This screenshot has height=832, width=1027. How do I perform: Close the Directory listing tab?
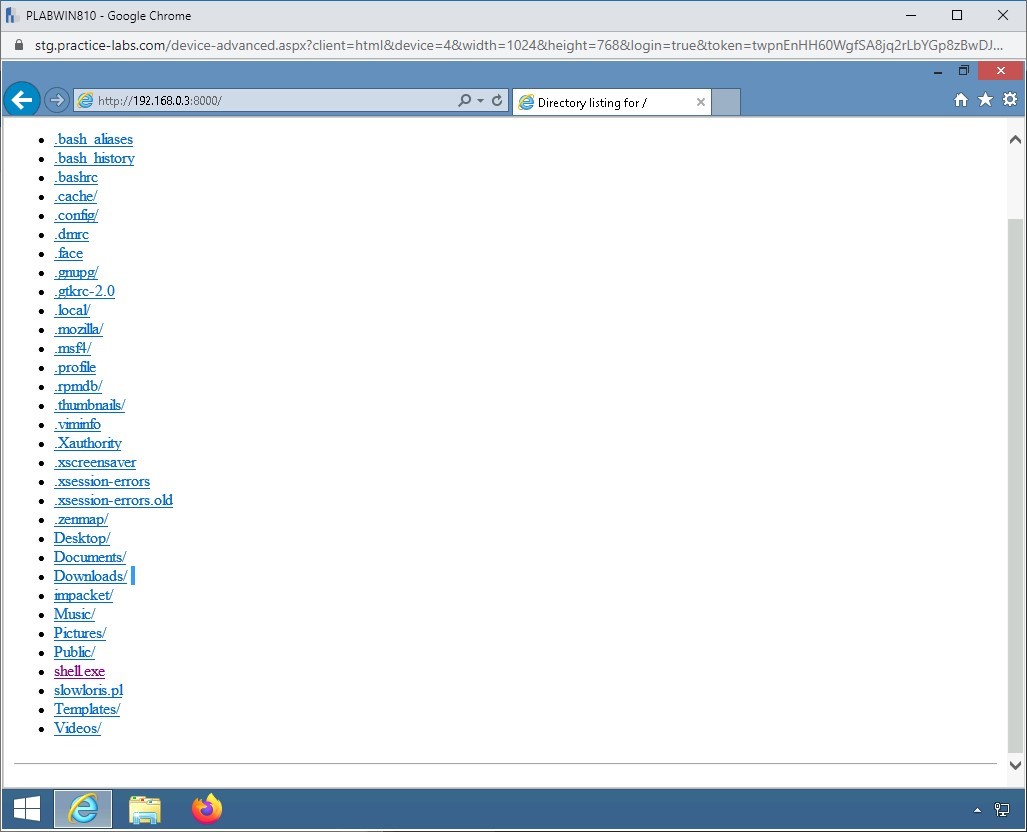pos(700,102)
